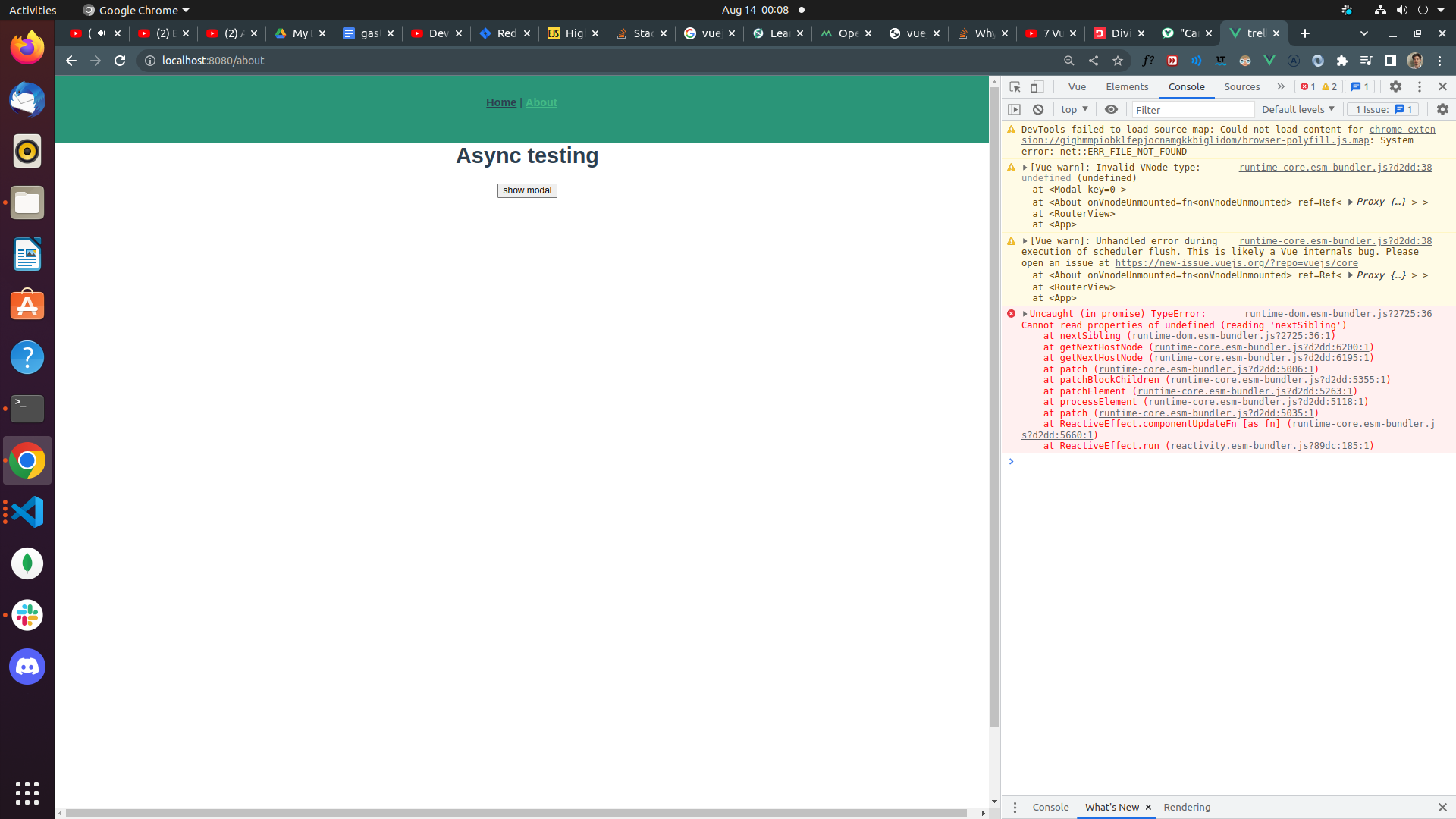Select the What's New drawer tab
Image resolution: width=1456 pixels, height=819 pixels.
pyautogui.click(x=1111, y=807)
